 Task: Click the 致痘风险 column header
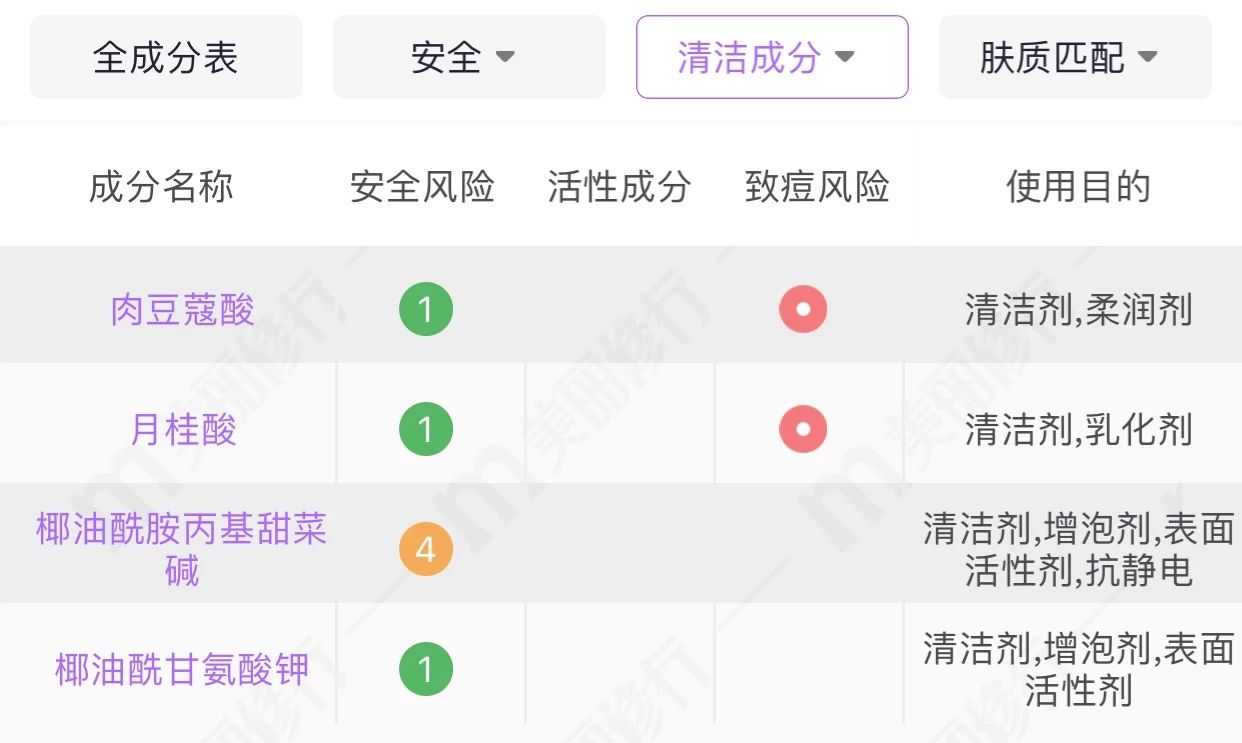(817, 186)
